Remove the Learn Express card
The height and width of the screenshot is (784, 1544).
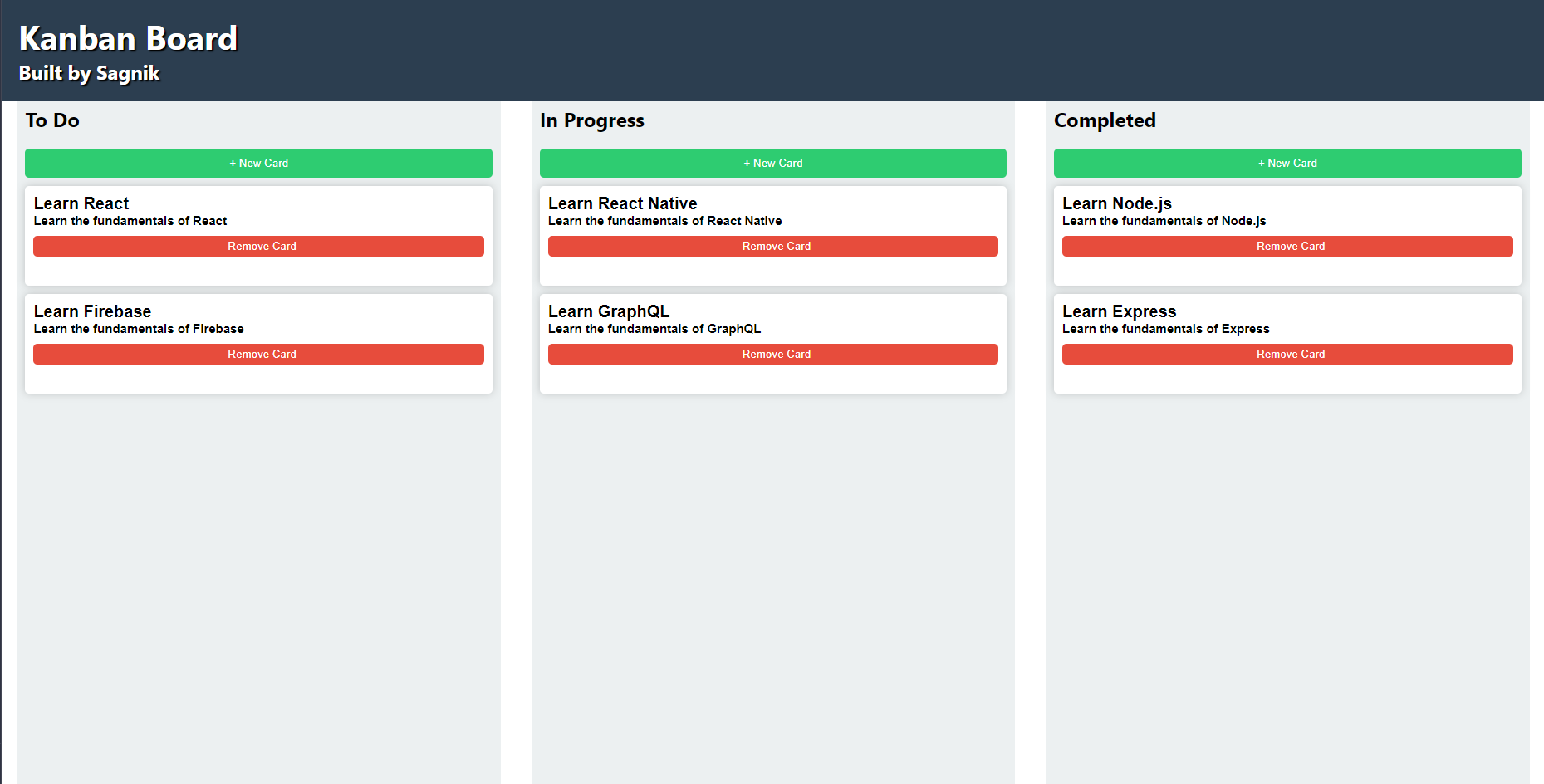tap(1287, 355)
